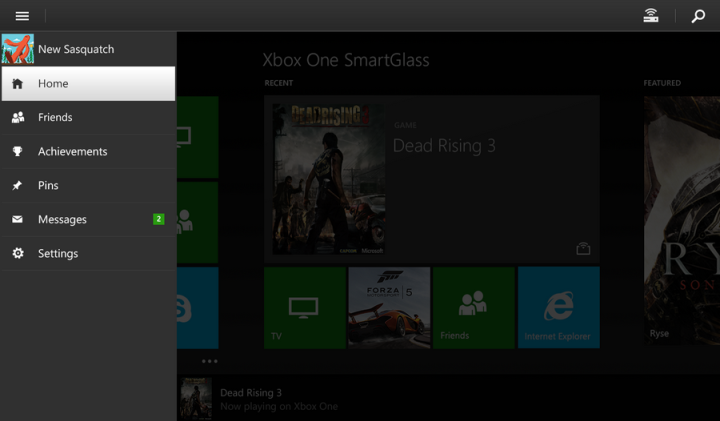This screenshot has height=421, width=720.
Task: Open the Dead Rising 3 cover art
Action: pos(329,179)
